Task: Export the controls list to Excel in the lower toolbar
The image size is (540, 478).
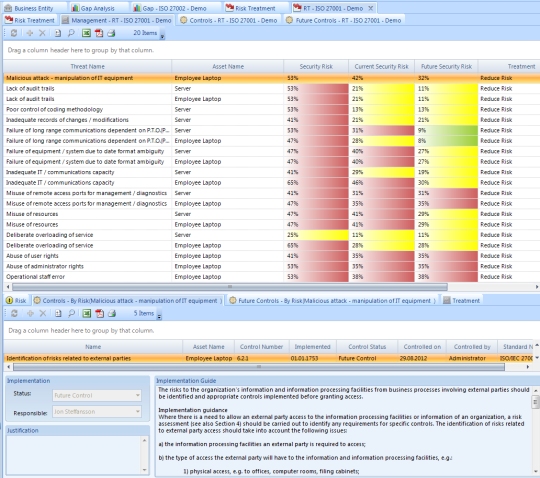Action: 87,313
